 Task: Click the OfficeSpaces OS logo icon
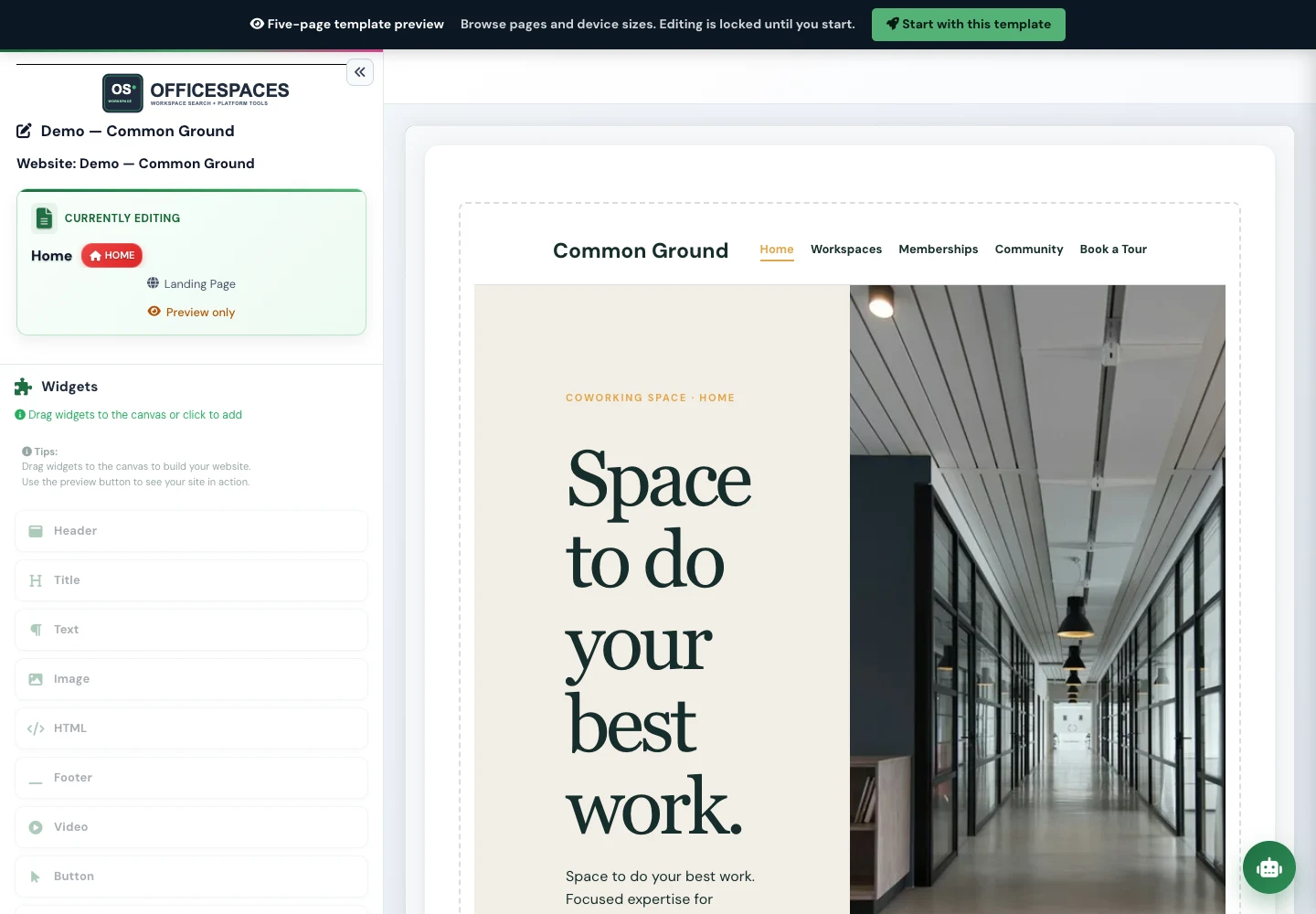[122, 92]
